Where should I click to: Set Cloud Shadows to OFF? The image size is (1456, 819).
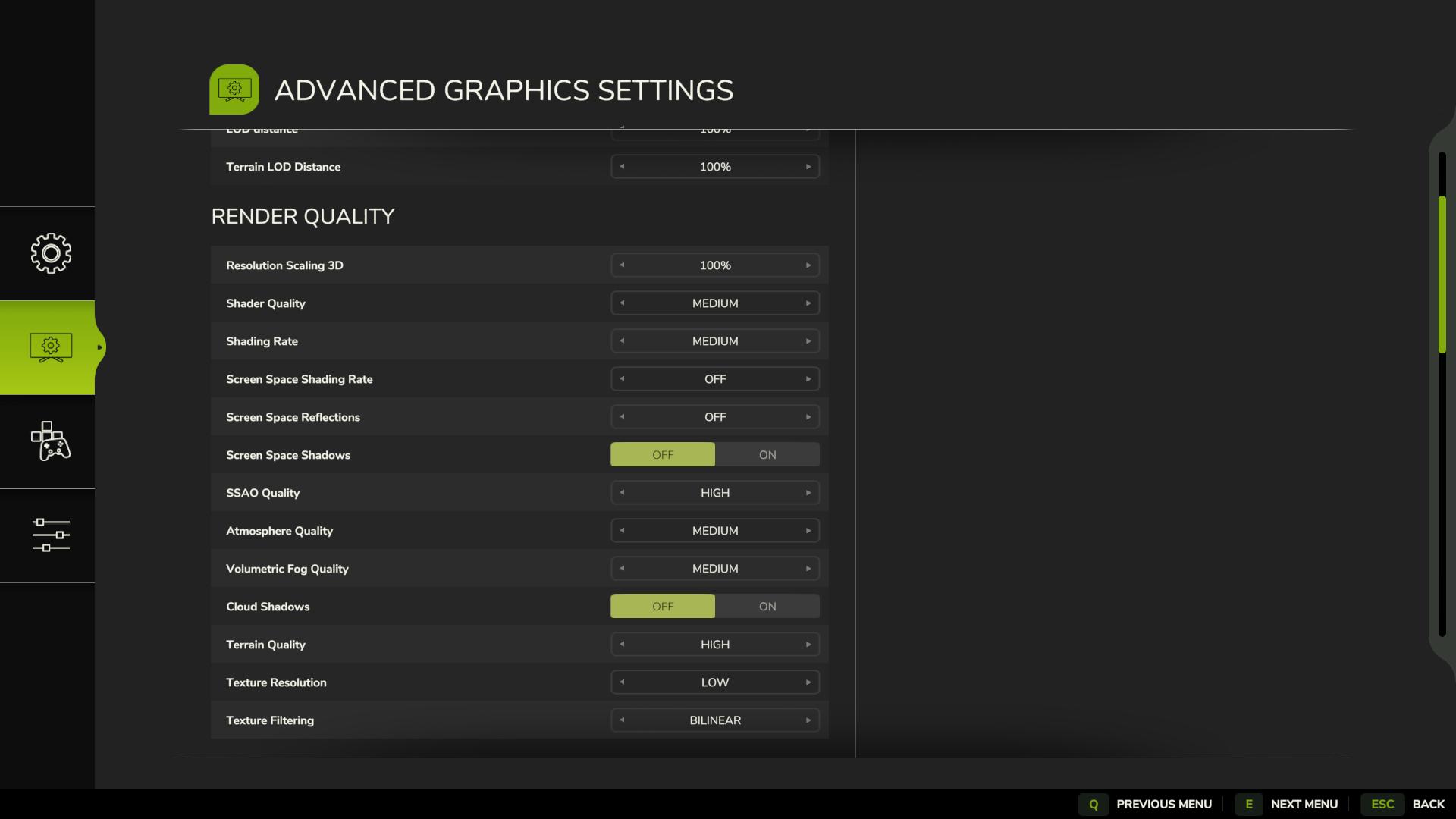click(x=663, y=607)
